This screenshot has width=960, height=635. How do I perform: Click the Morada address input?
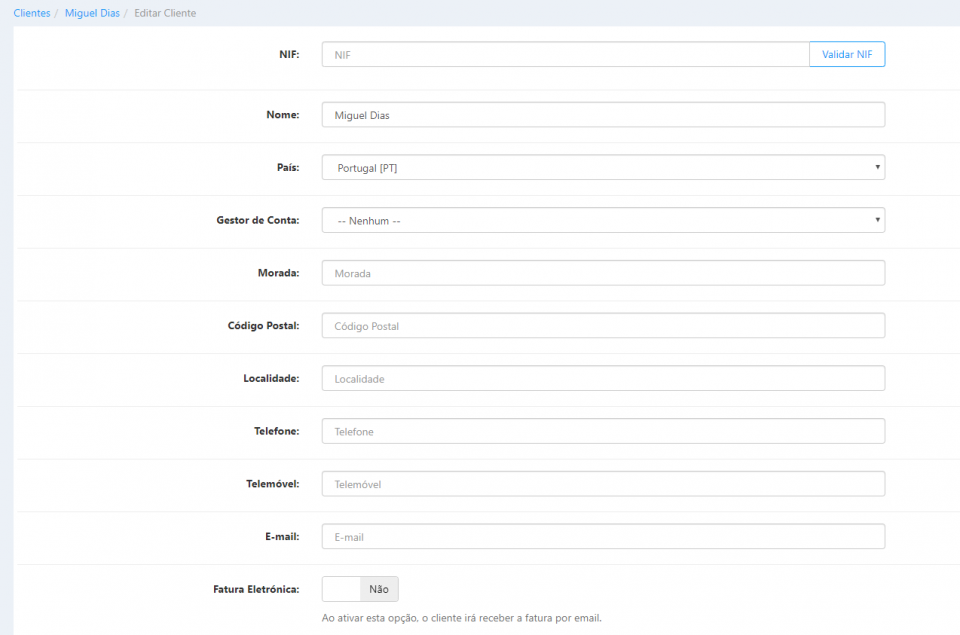(x=601, y=272)
